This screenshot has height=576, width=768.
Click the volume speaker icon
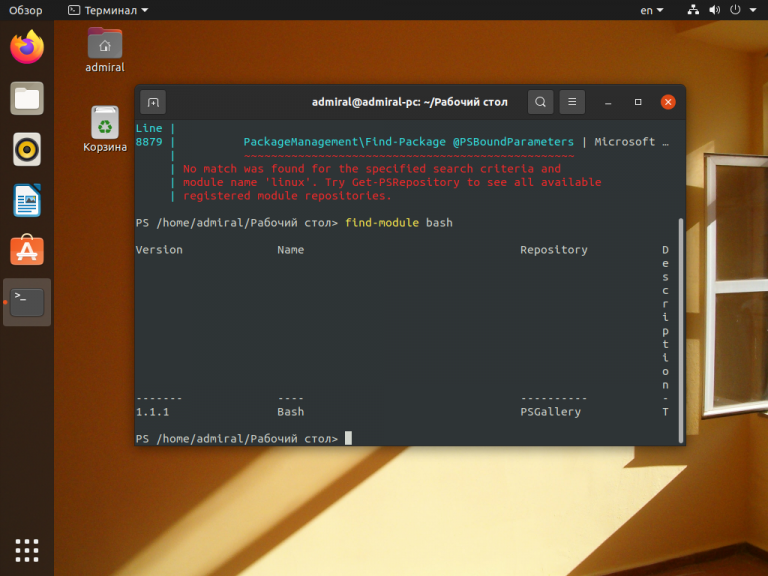715,10
